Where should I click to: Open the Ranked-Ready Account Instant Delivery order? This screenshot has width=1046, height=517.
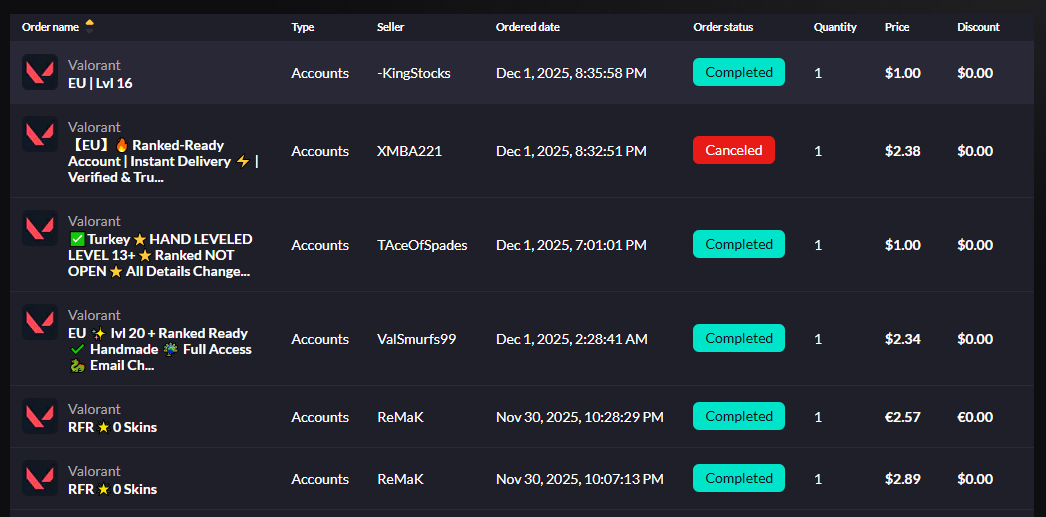tap(163, 161)
